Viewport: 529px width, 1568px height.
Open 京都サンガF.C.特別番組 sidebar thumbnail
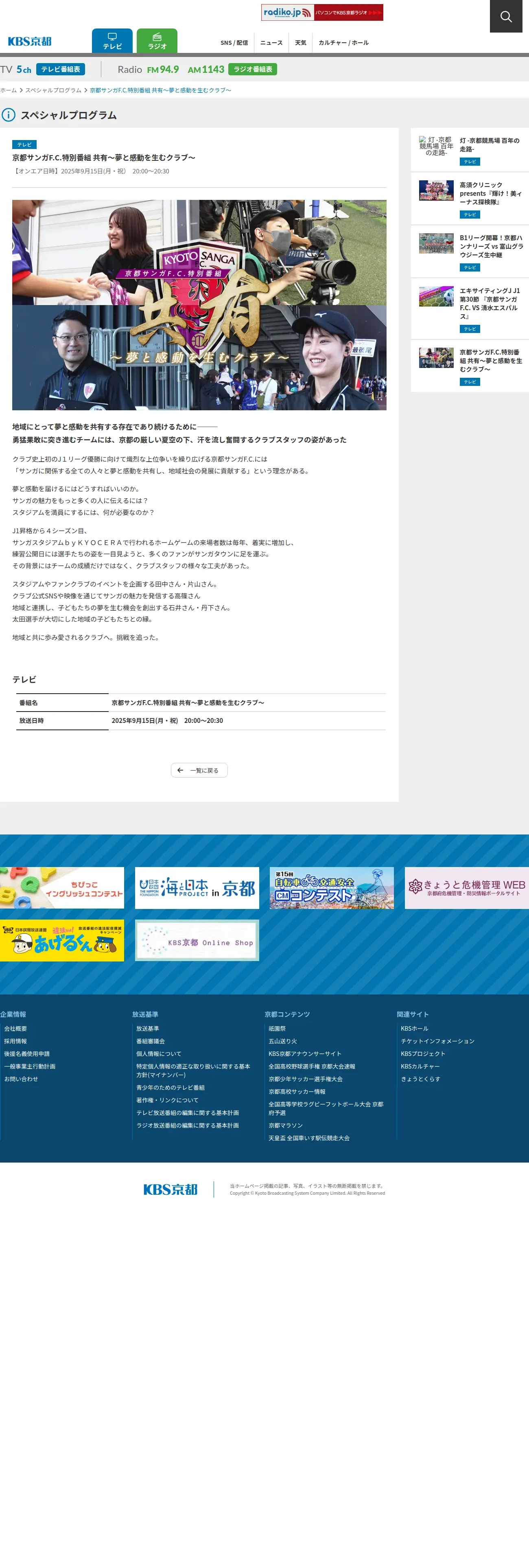pyautogui.click(x=436, y=358)
